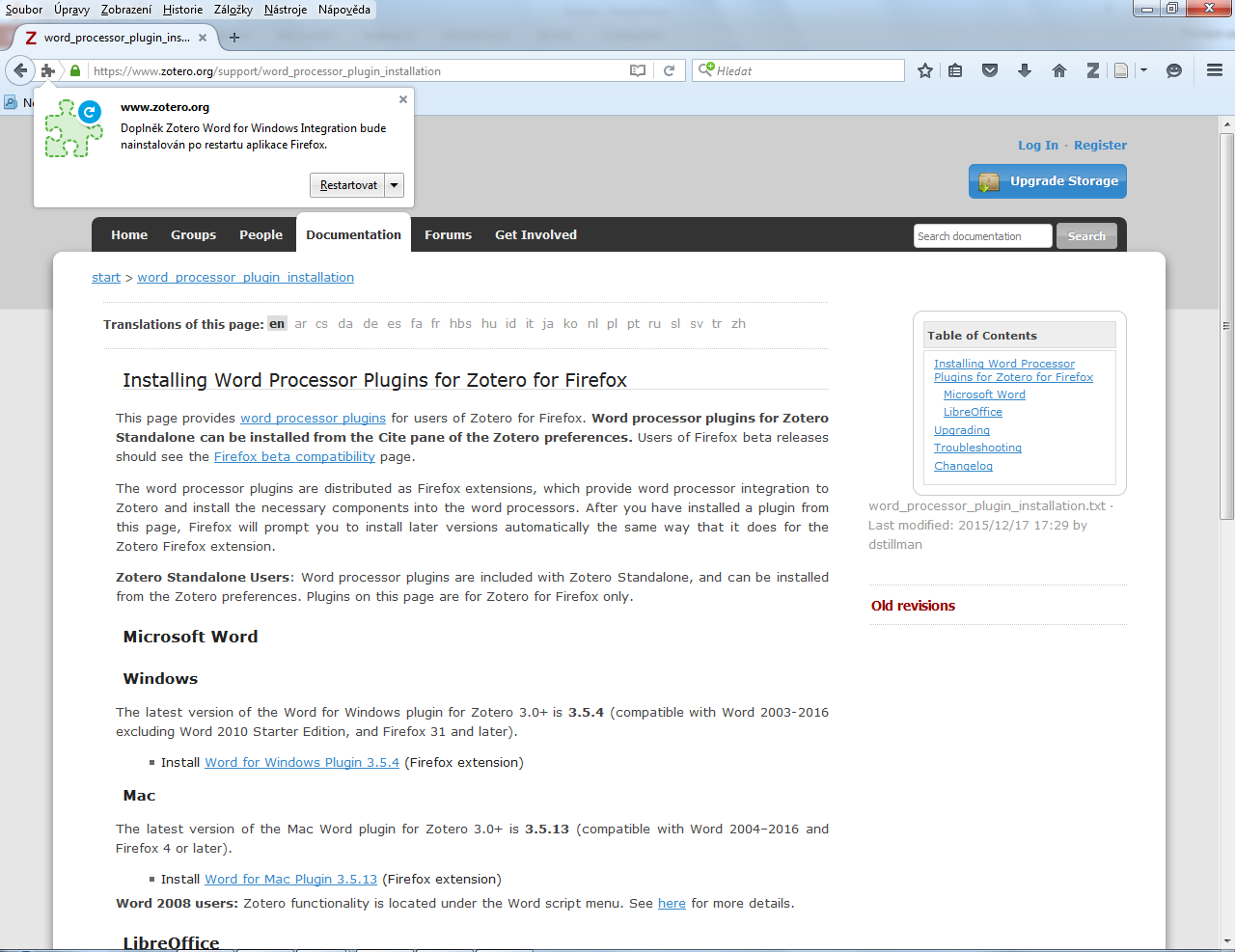The width and height of the screenshot is (1235, 952).
Task: Open Downloads arrow icon
Action: click(x=1025, y=70)
